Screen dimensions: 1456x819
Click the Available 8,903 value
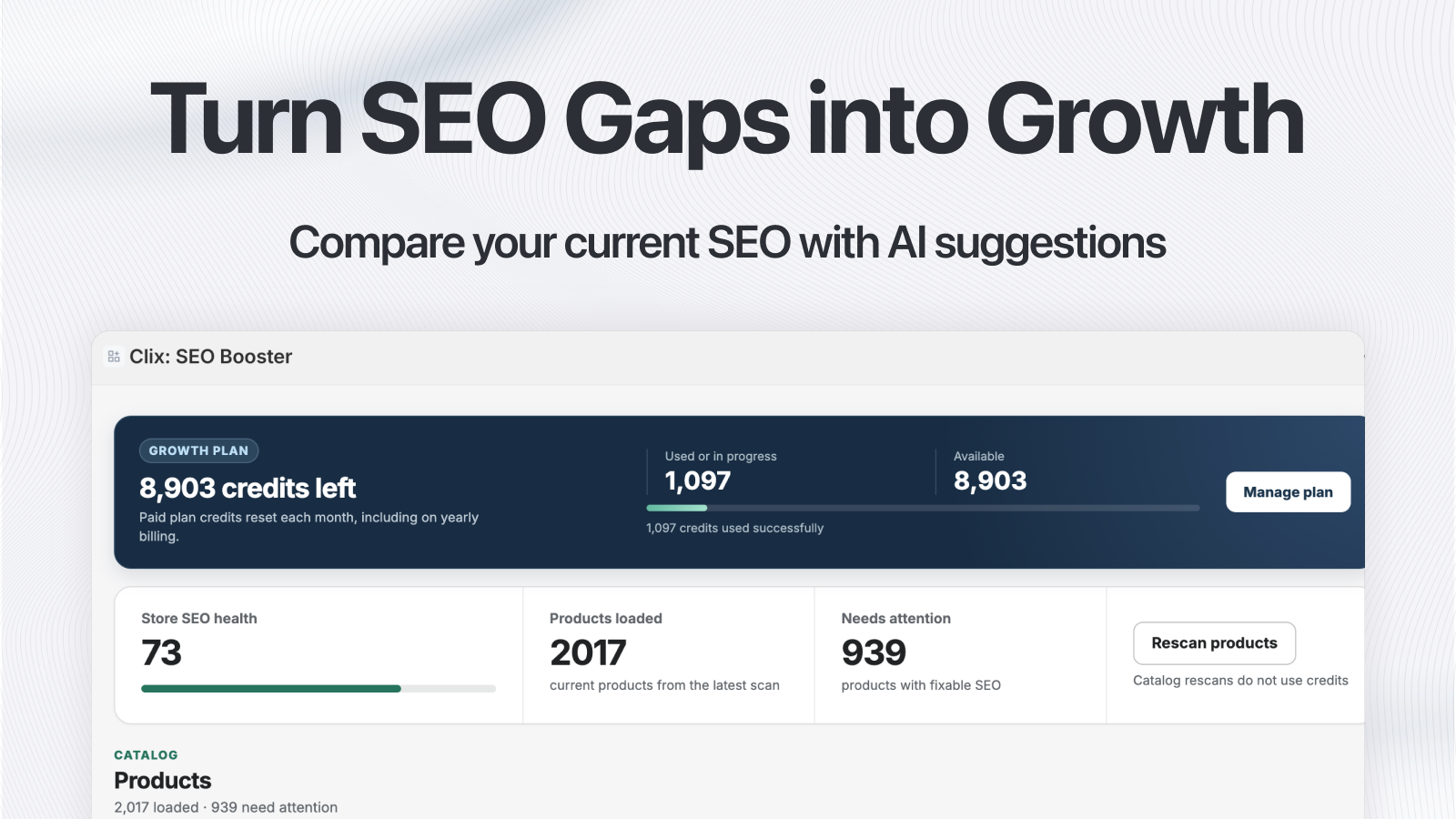[x=990, y=480]
